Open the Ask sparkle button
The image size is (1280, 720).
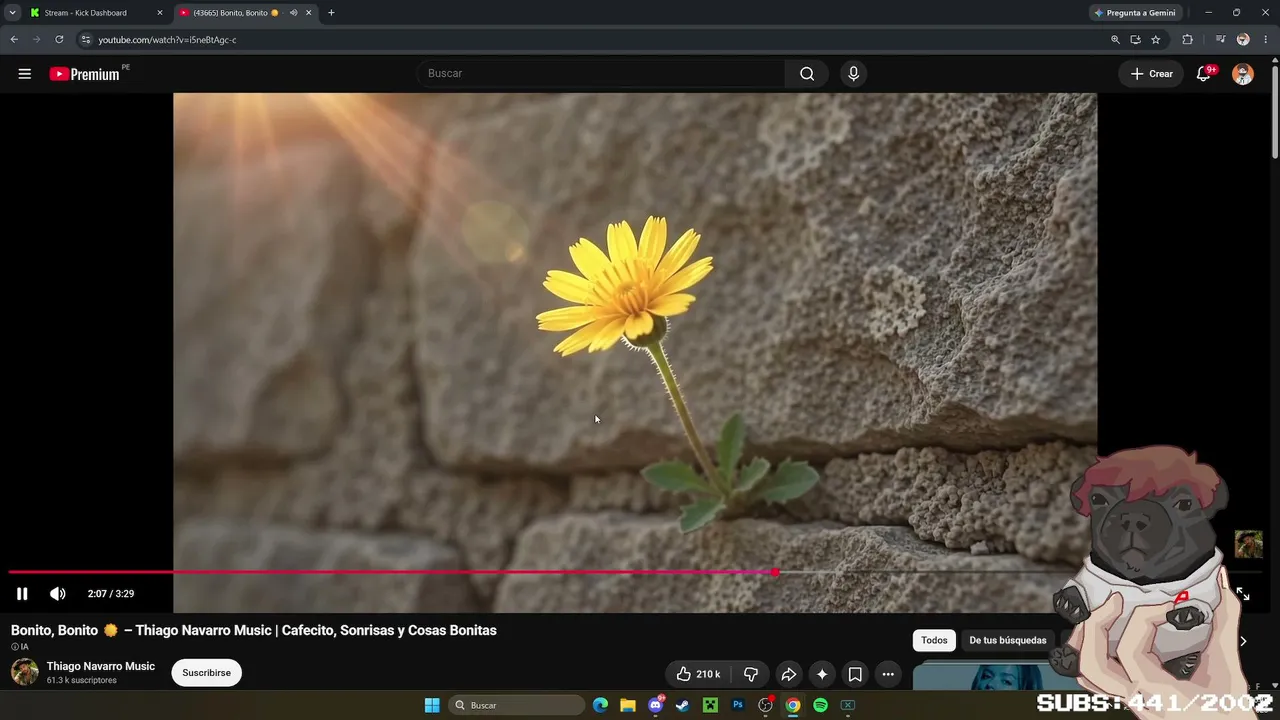822,674
